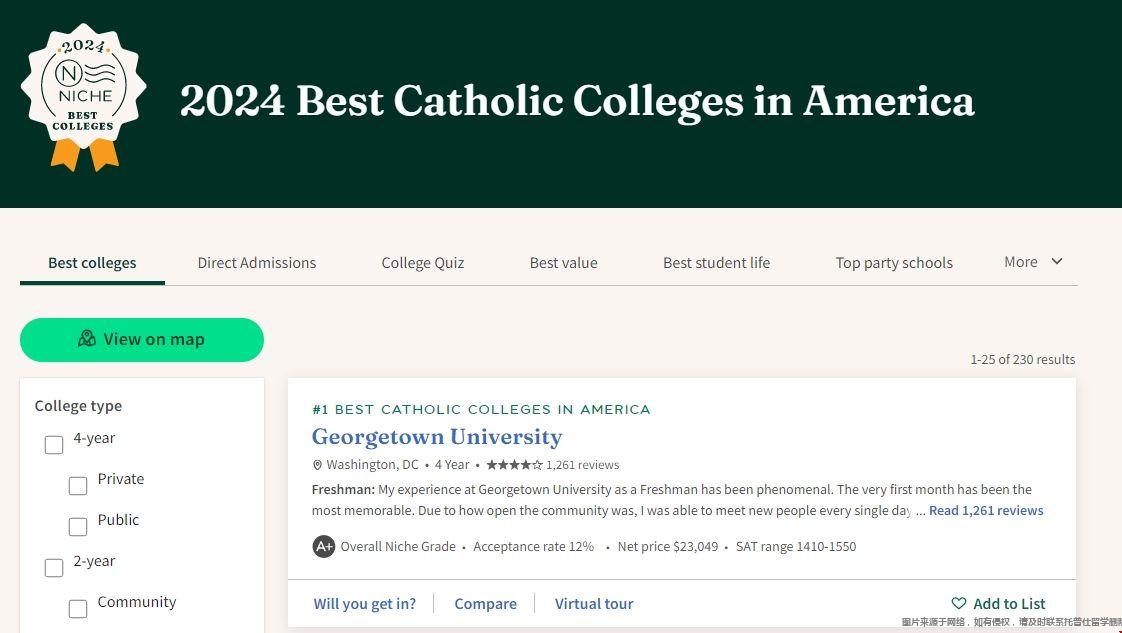Go to the College Quiz tab
1122x633 pixels.
tap(423, 263)
